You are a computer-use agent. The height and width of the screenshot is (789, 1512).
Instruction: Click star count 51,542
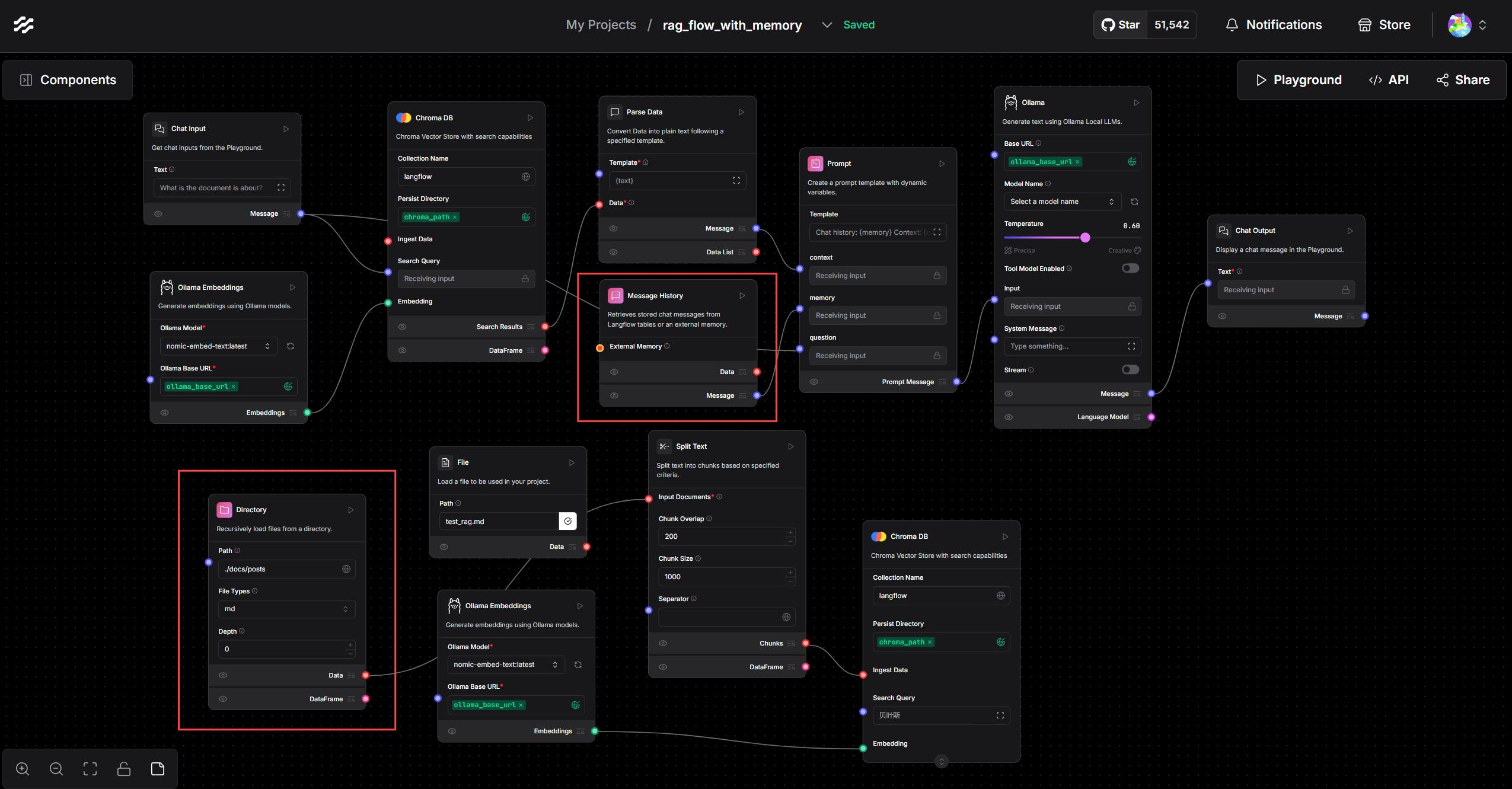(x=1172, y=25)
